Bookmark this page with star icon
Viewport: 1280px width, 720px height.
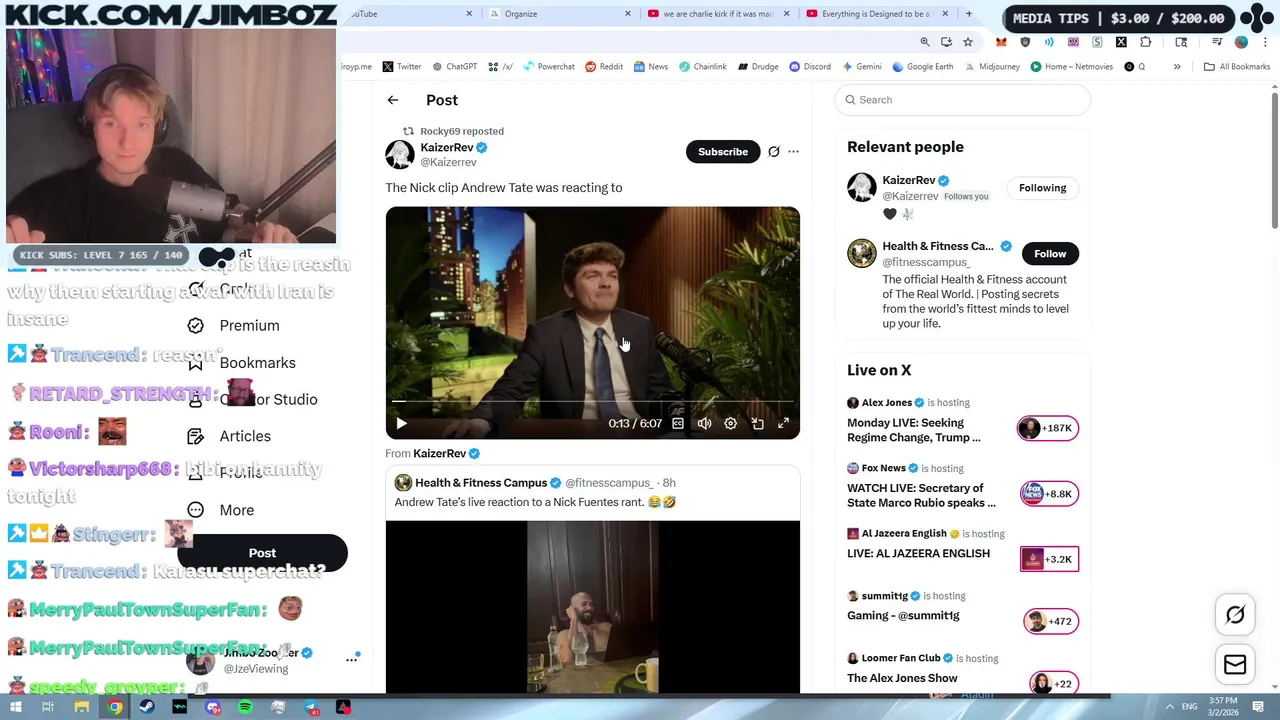click(968, 42)
